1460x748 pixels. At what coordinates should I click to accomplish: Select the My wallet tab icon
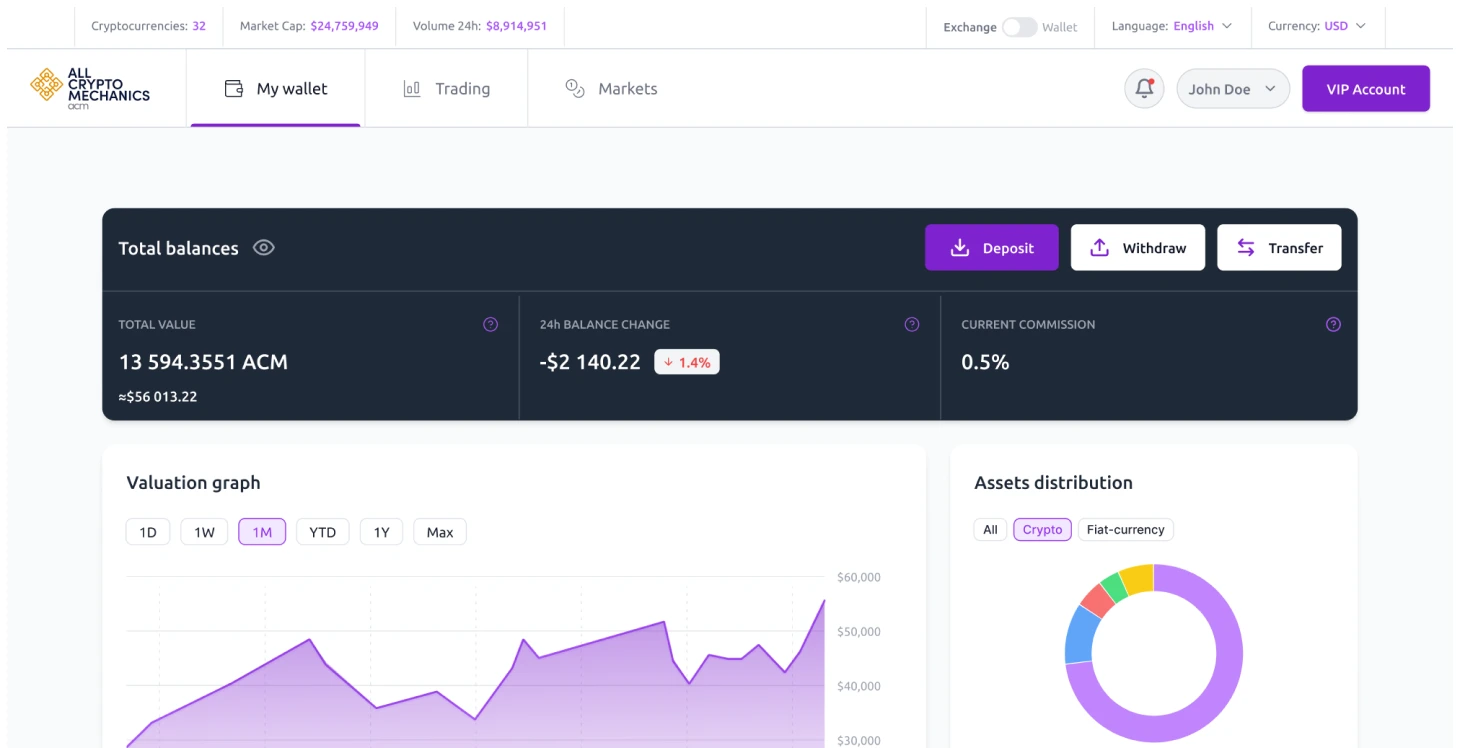233,88
